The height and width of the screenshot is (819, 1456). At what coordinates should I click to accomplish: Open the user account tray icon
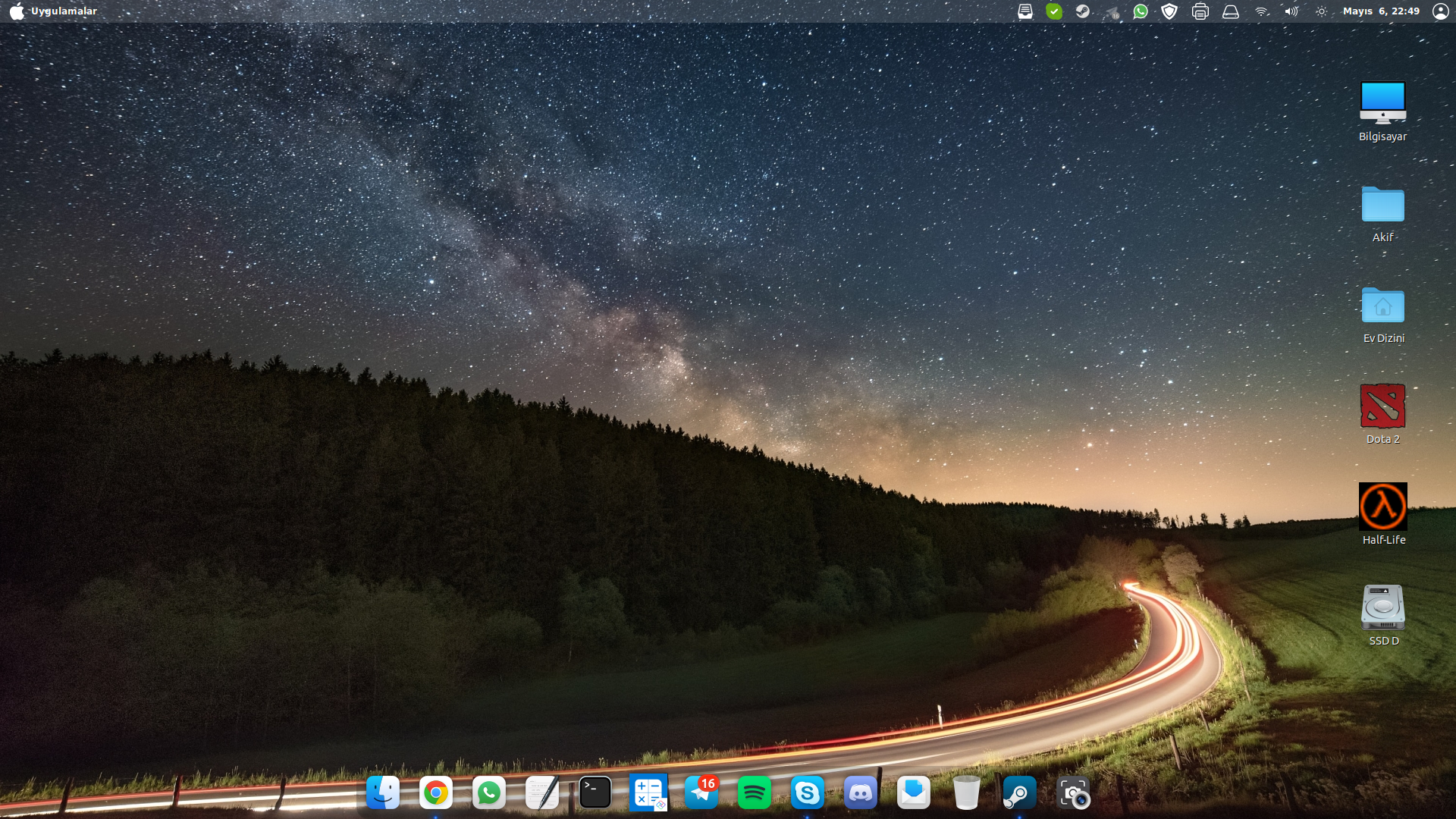[x=1440, y=11]
